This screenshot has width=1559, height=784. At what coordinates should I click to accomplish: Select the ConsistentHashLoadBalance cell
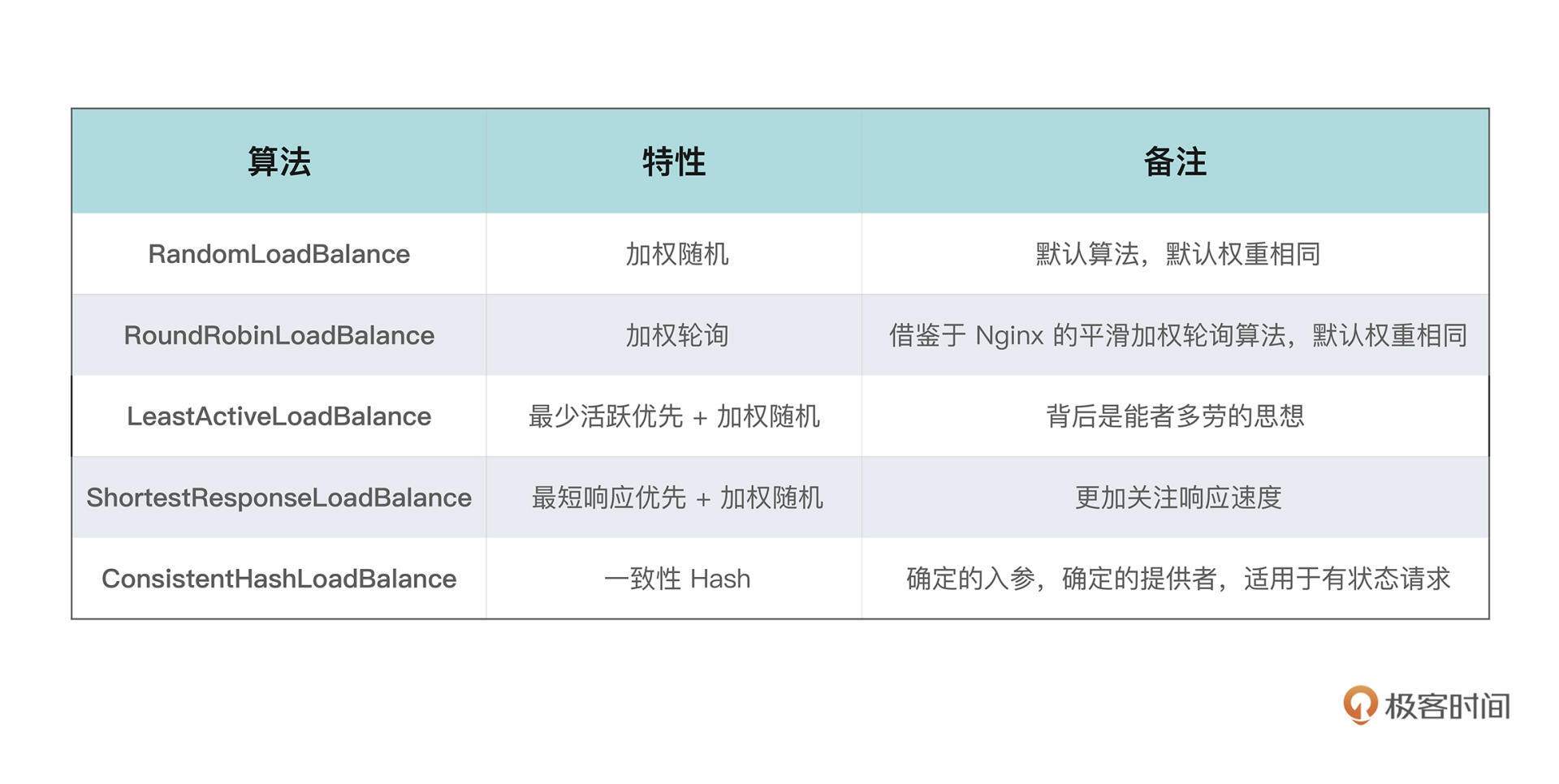(x=279, y=579)
